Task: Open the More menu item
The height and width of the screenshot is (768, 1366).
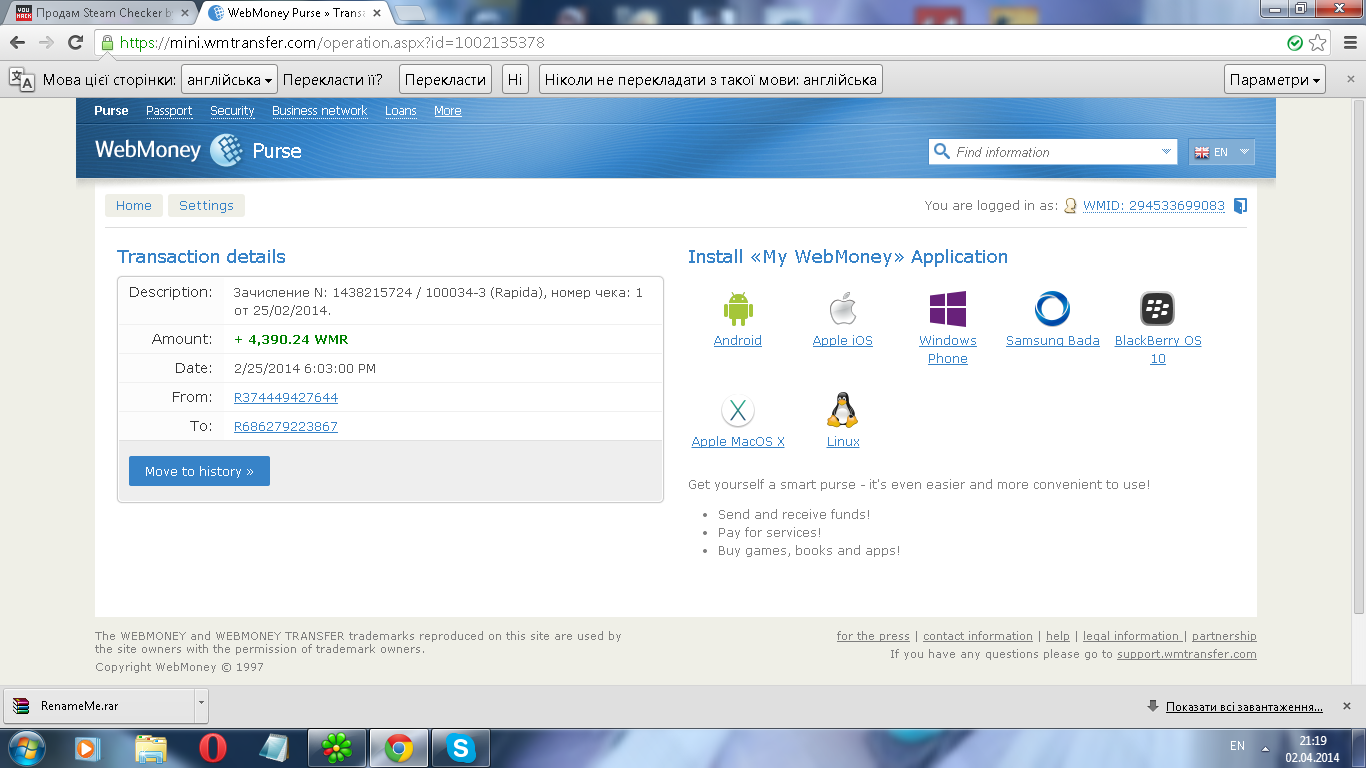Action: pos(448,111)
